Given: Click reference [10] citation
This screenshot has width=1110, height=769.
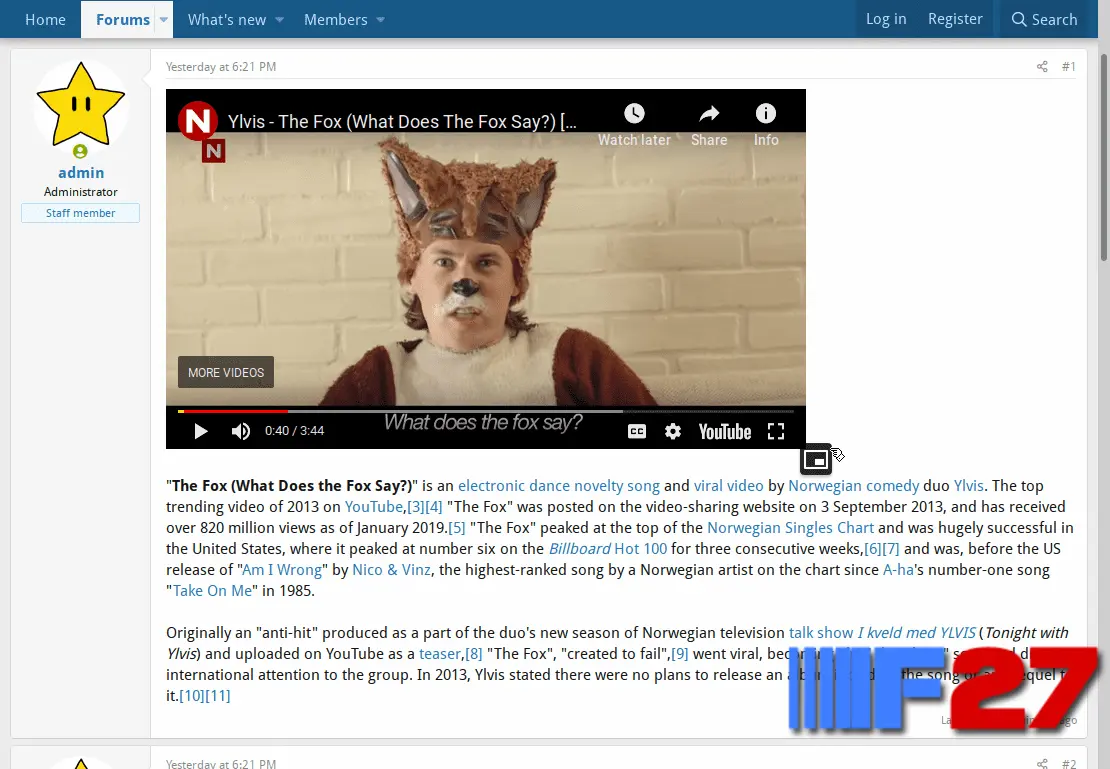Looking at the screenshot, I should point(192,696).
